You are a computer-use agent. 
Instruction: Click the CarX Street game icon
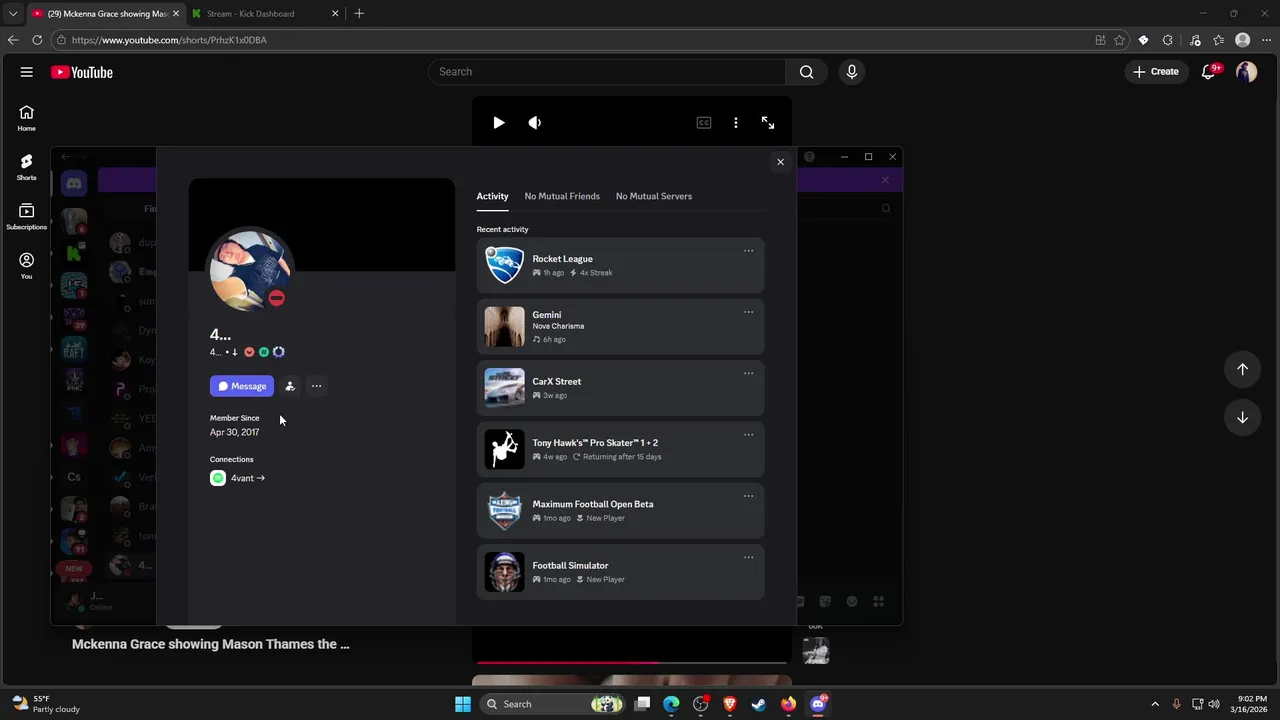tap(504, 388)
